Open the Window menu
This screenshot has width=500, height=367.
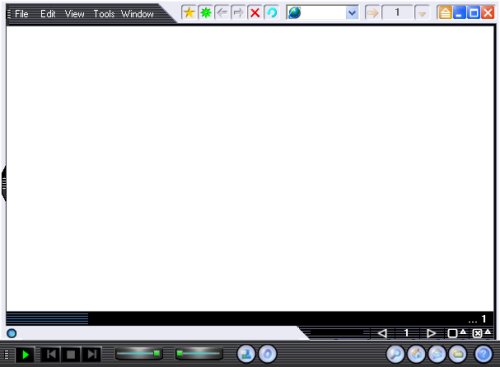tap(137, 14)
